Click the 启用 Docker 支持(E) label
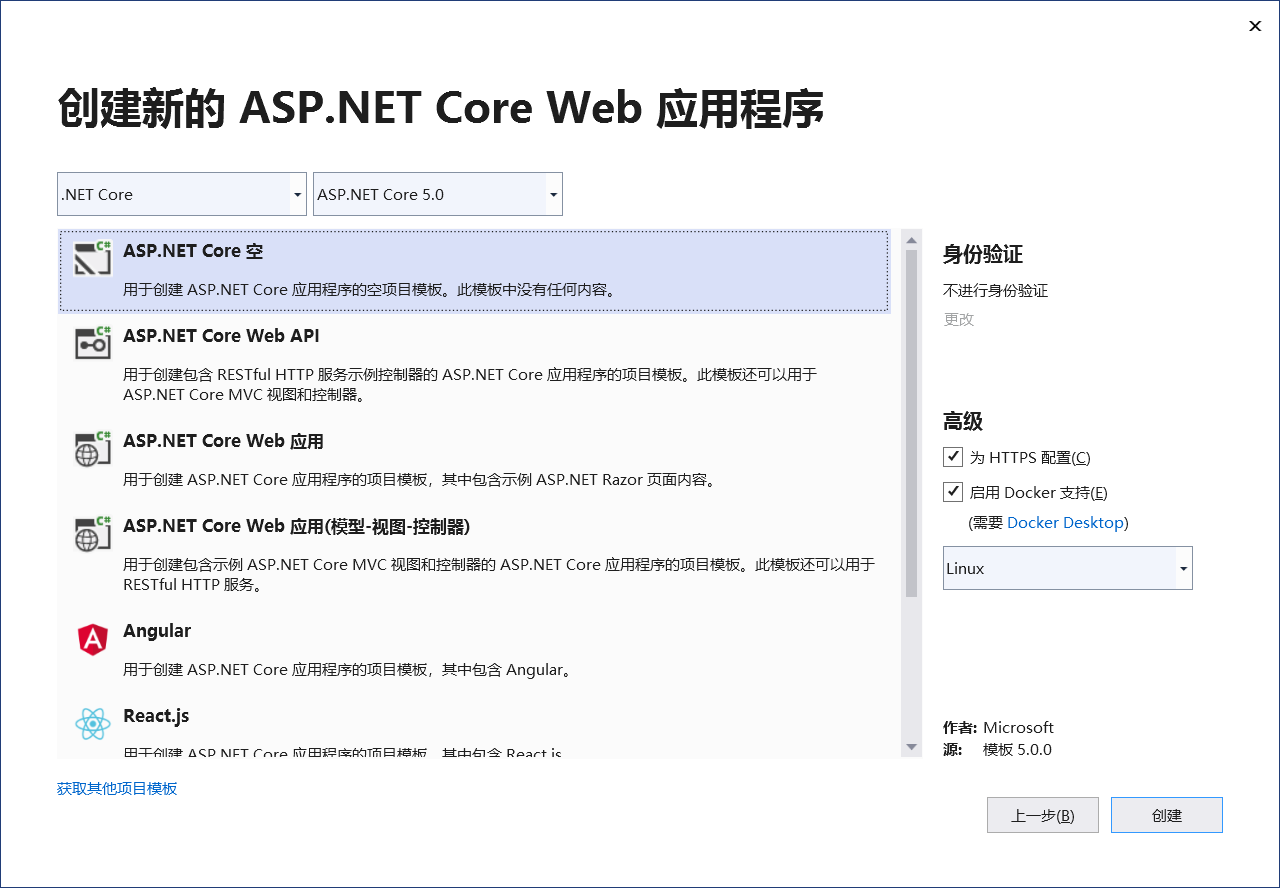 click(1038, 493)
